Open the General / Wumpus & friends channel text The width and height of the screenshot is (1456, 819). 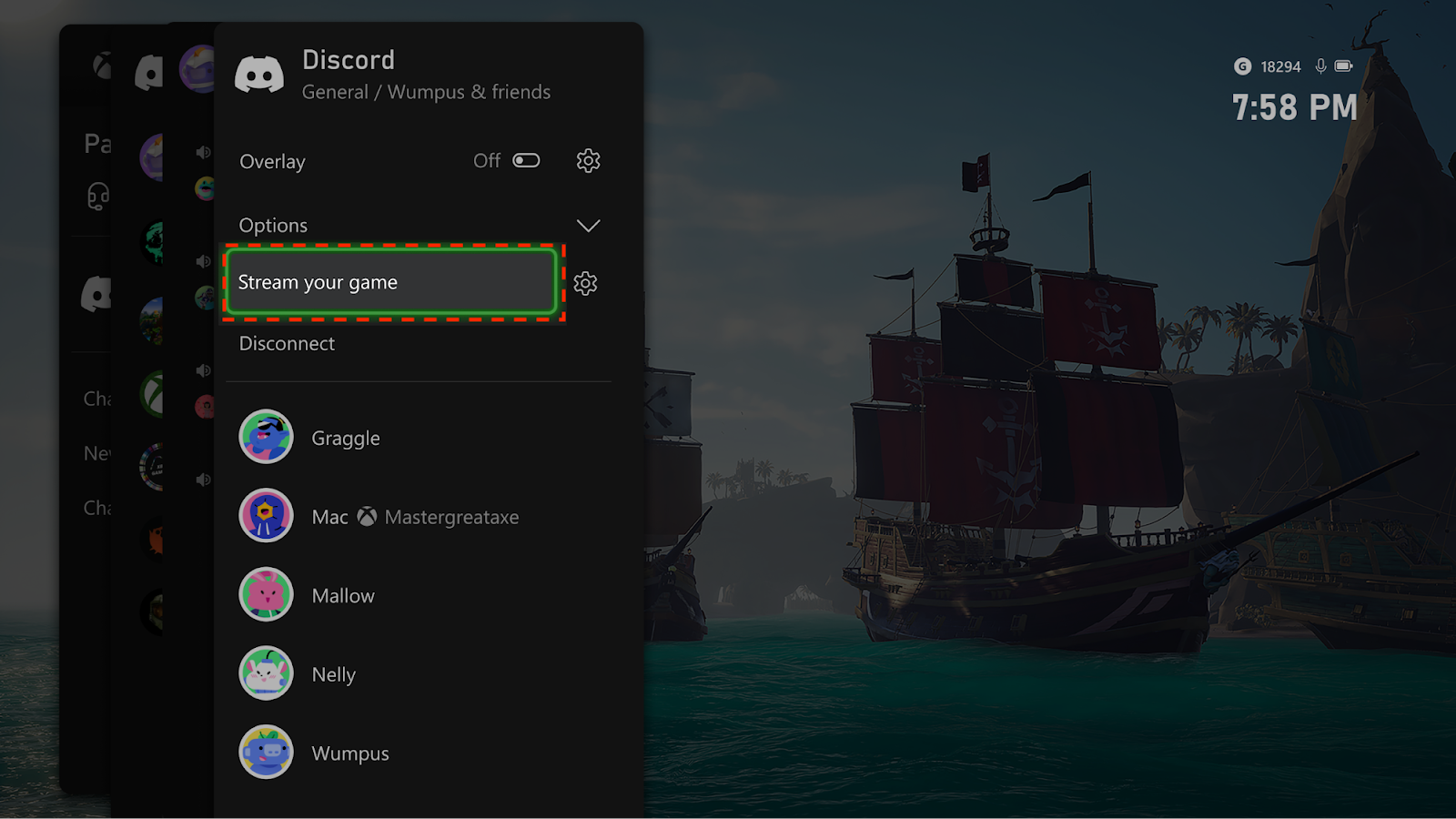(426, 92)
